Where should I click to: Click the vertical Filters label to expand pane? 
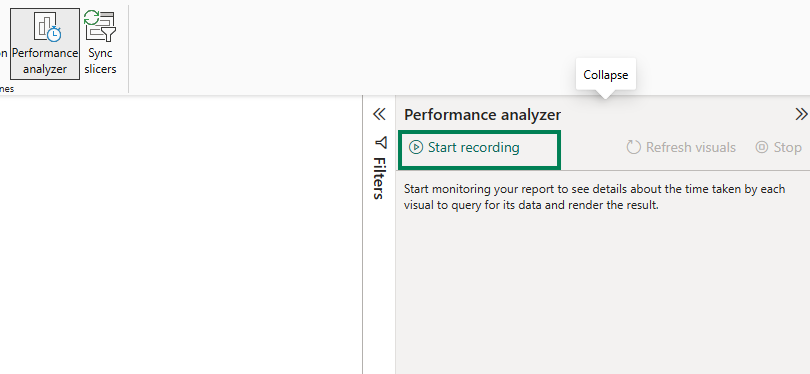coord(380,178)
